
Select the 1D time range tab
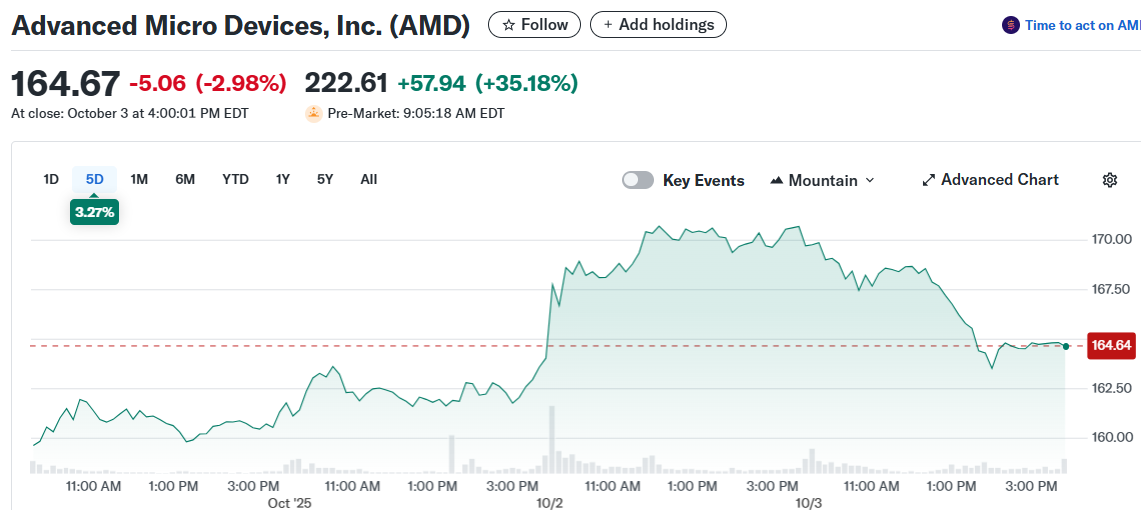(51, 179)
